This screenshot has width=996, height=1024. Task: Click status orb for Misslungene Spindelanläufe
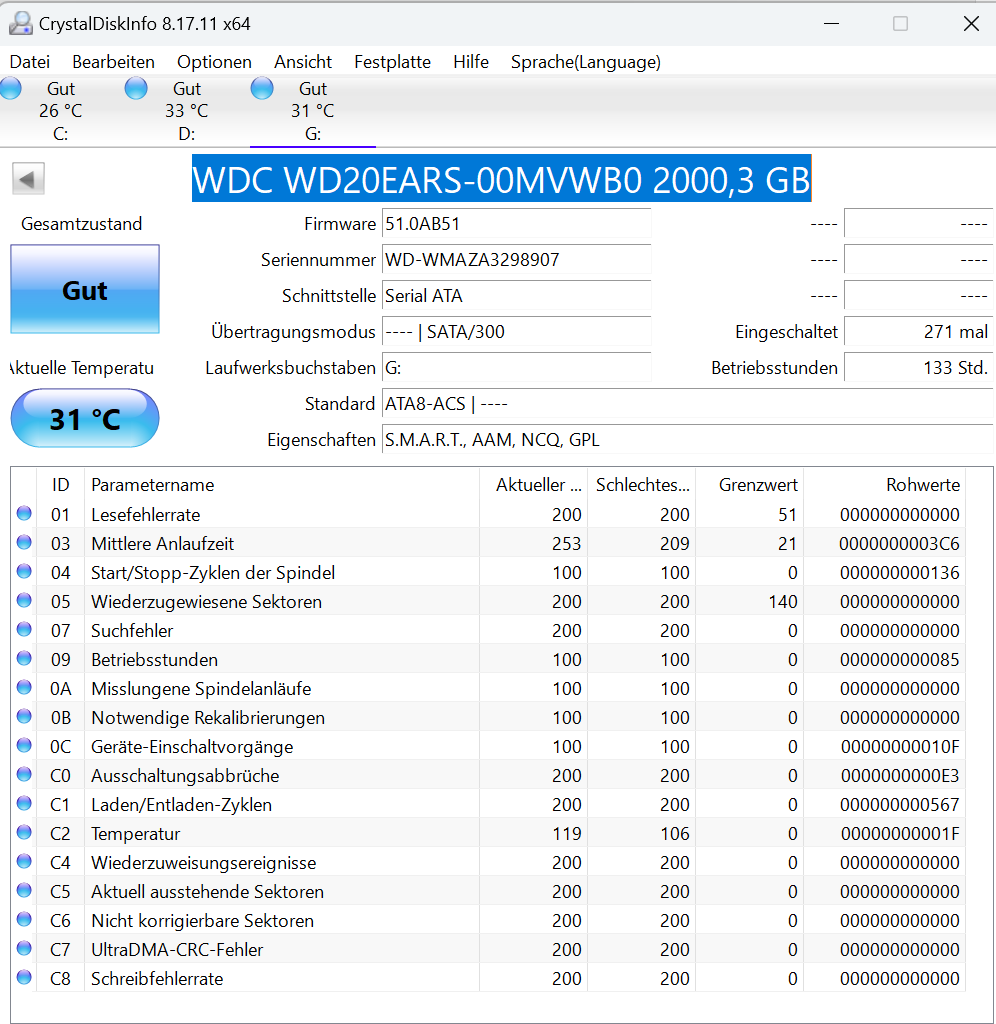[24, 687]
